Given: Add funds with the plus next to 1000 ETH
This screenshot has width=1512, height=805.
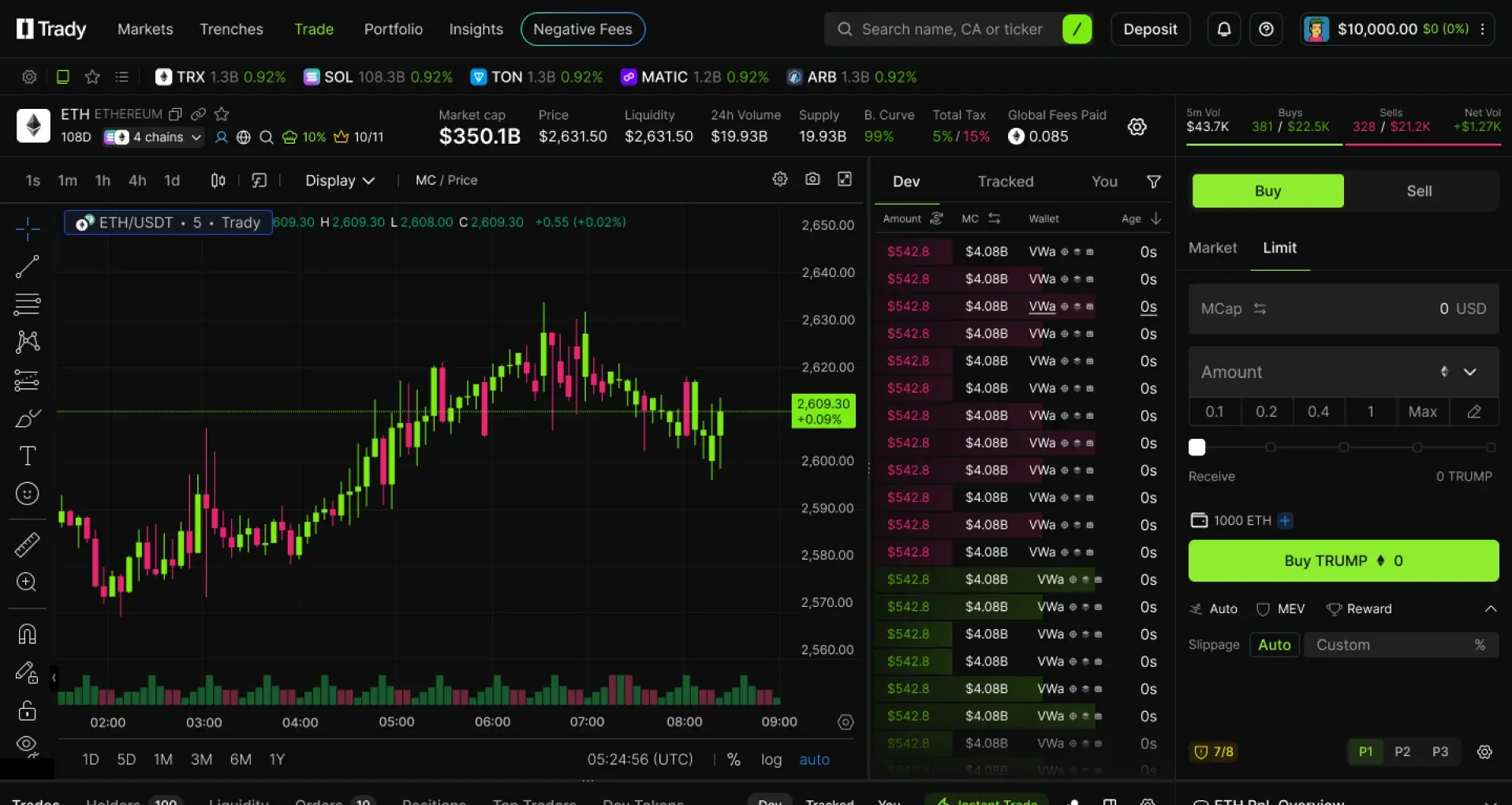Looking at the screenshot, I should (x=1285, y=520).
